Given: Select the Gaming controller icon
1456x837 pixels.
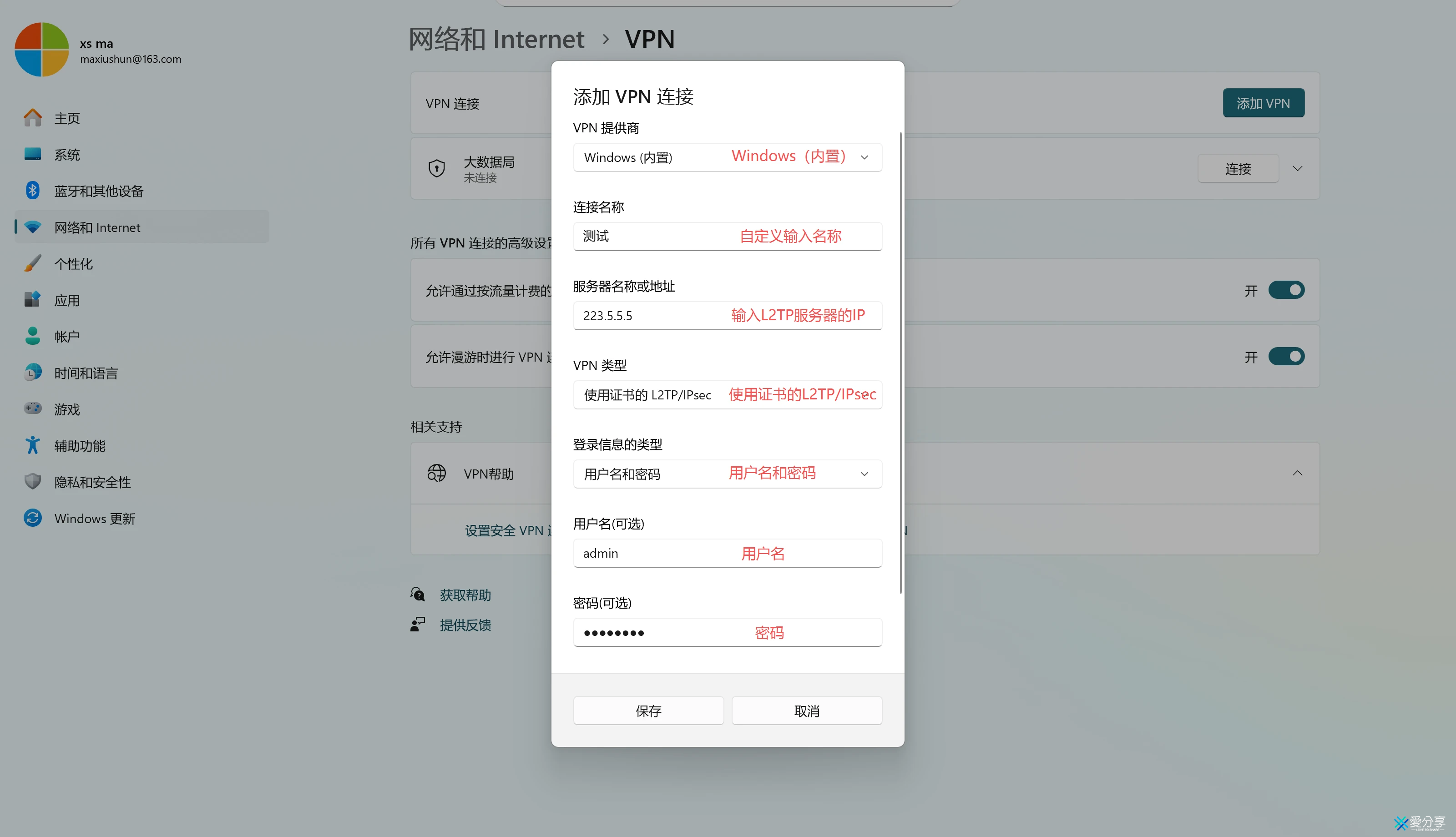Looking at the screenshot, I should pyautogui.click(x=33, y=409).
